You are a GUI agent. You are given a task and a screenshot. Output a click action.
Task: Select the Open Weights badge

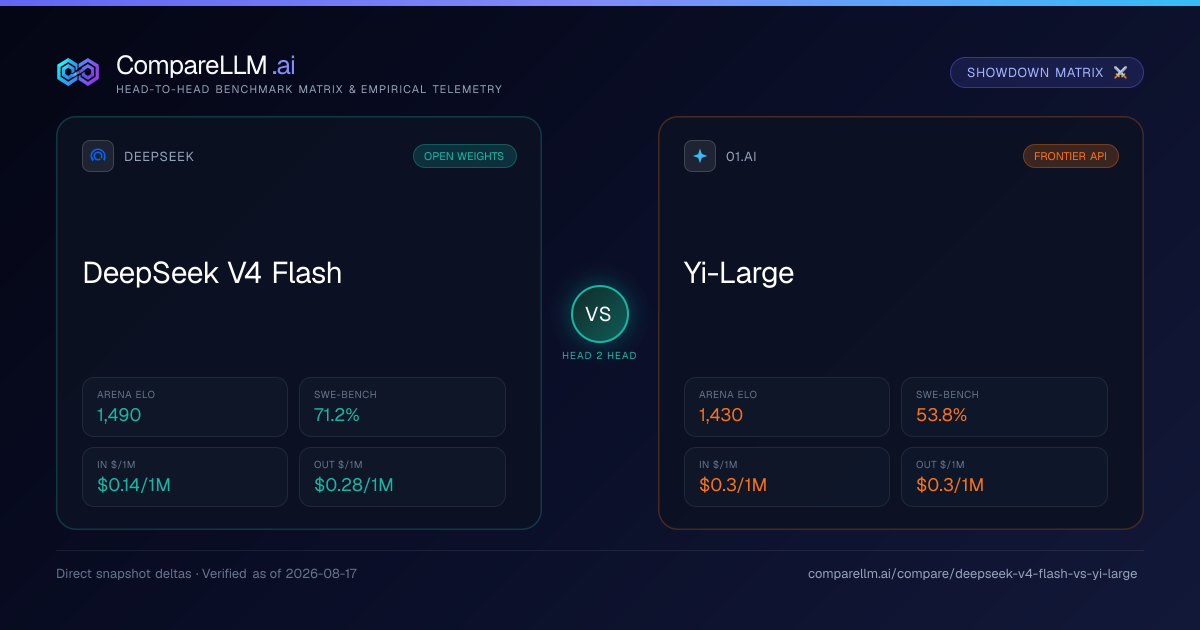tap(465, 156)
